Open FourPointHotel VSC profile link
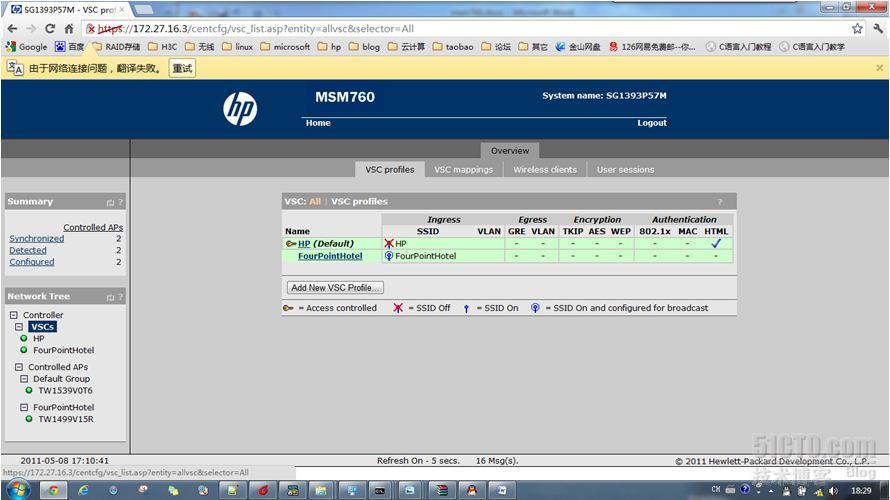890x500 pixels. tap(330, 256)
